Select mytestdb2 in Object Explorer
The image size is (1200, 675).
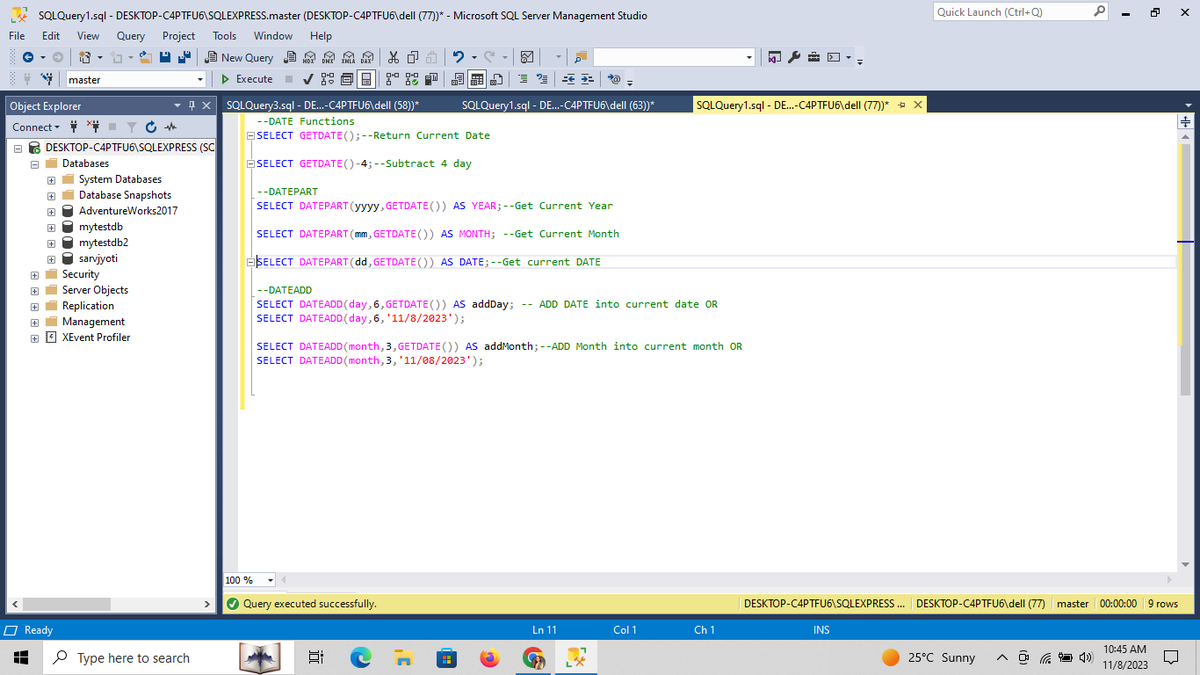pyautogui.click(x=103, y=242)
